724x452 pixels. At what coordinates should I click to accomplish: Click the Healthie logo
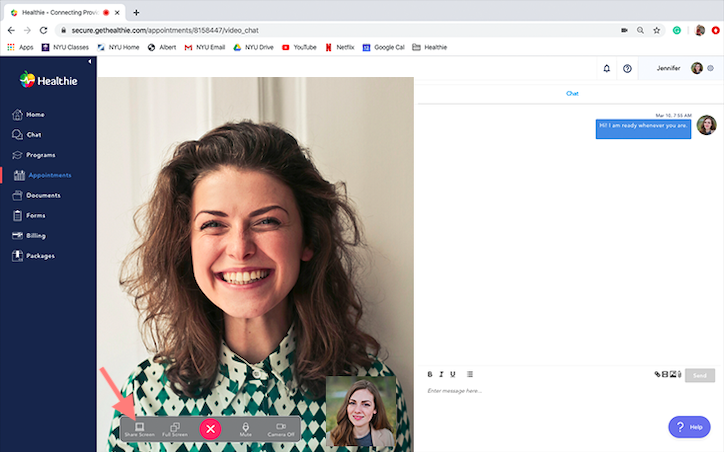pos(48,80)
